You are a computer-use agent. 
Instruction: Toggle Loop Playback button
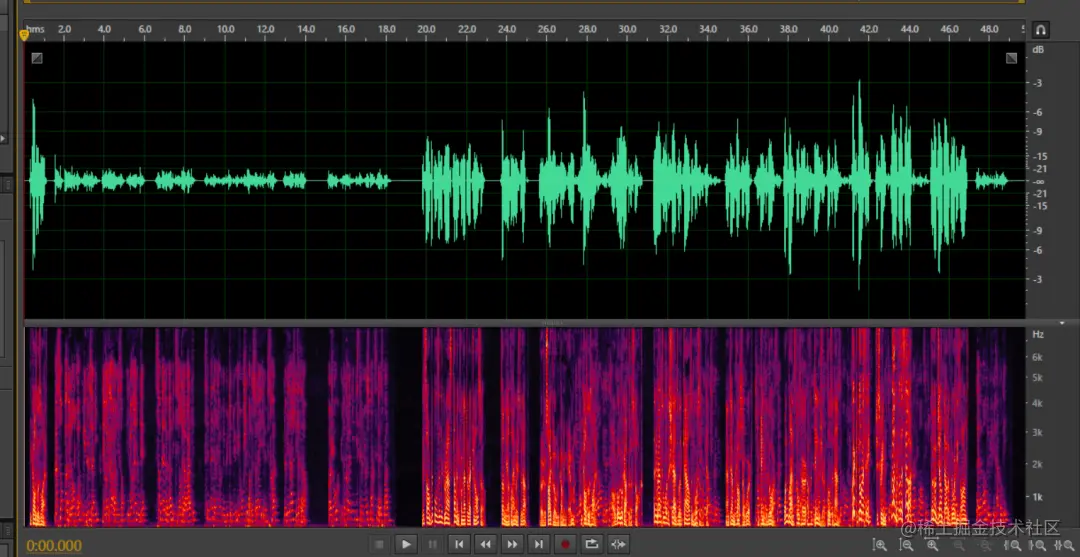(592, 544)
